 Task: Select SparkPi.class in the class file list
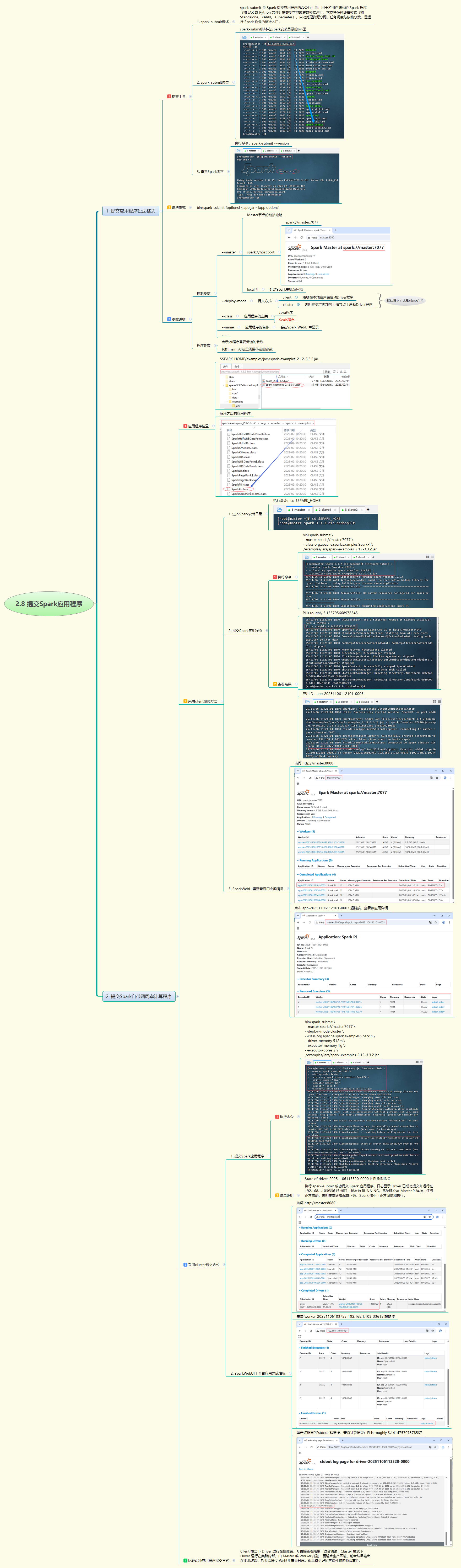(239, 489)
